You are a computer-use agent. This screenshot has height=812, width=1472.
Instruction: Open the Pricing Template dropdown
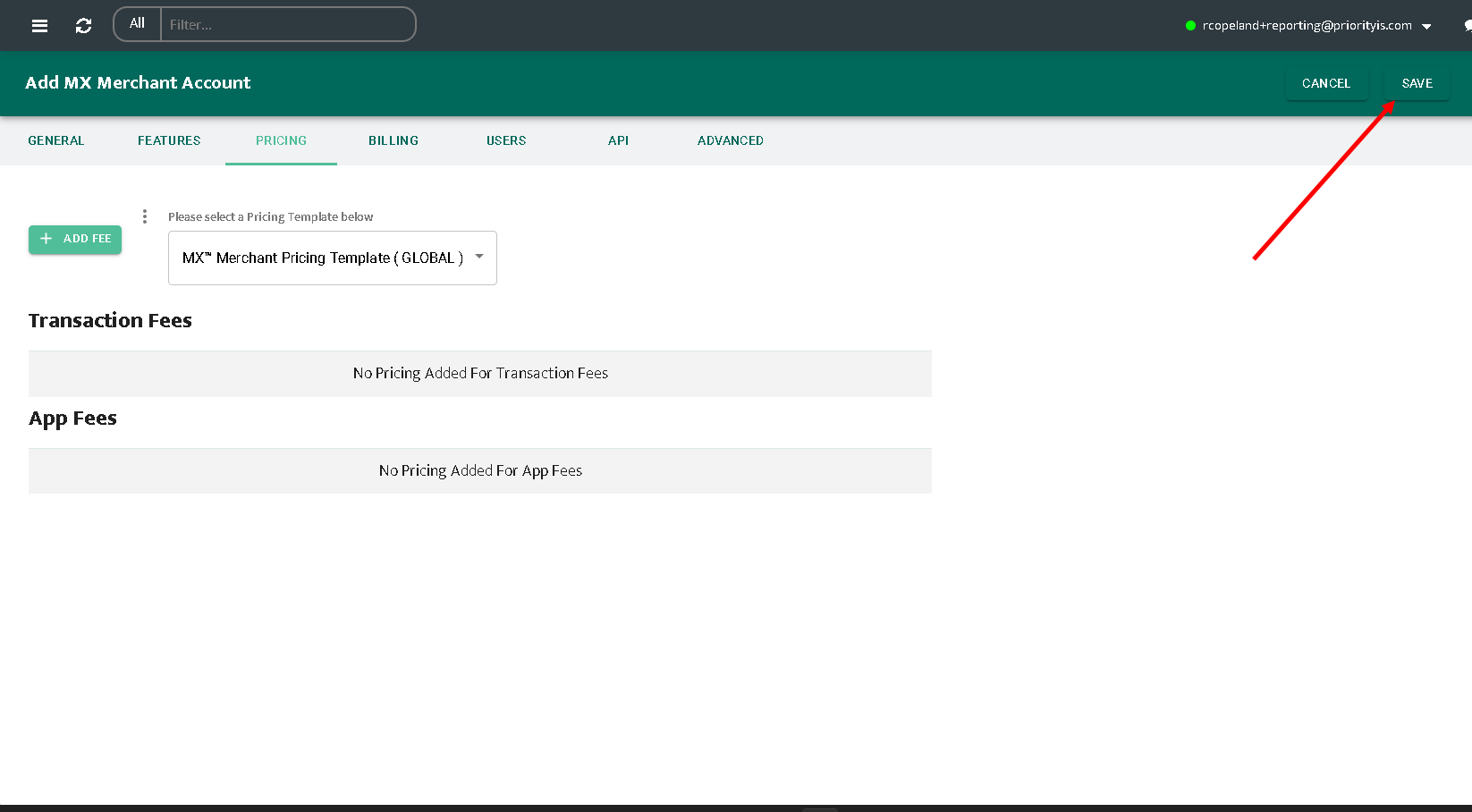coord(333,258)
